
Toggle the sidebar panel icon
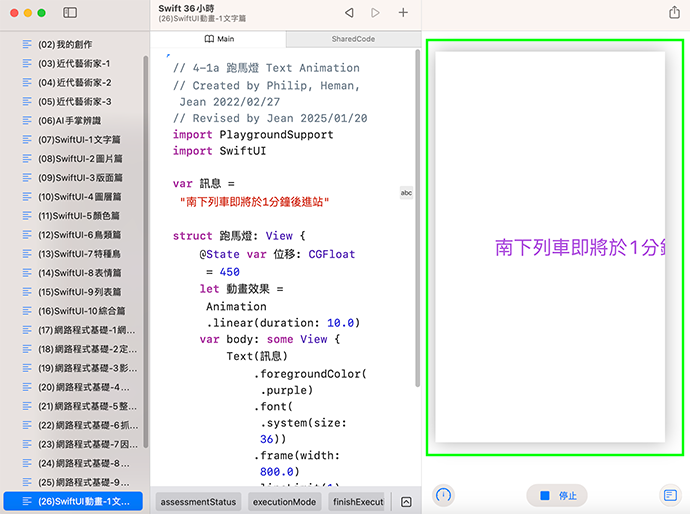coord(70,13)
